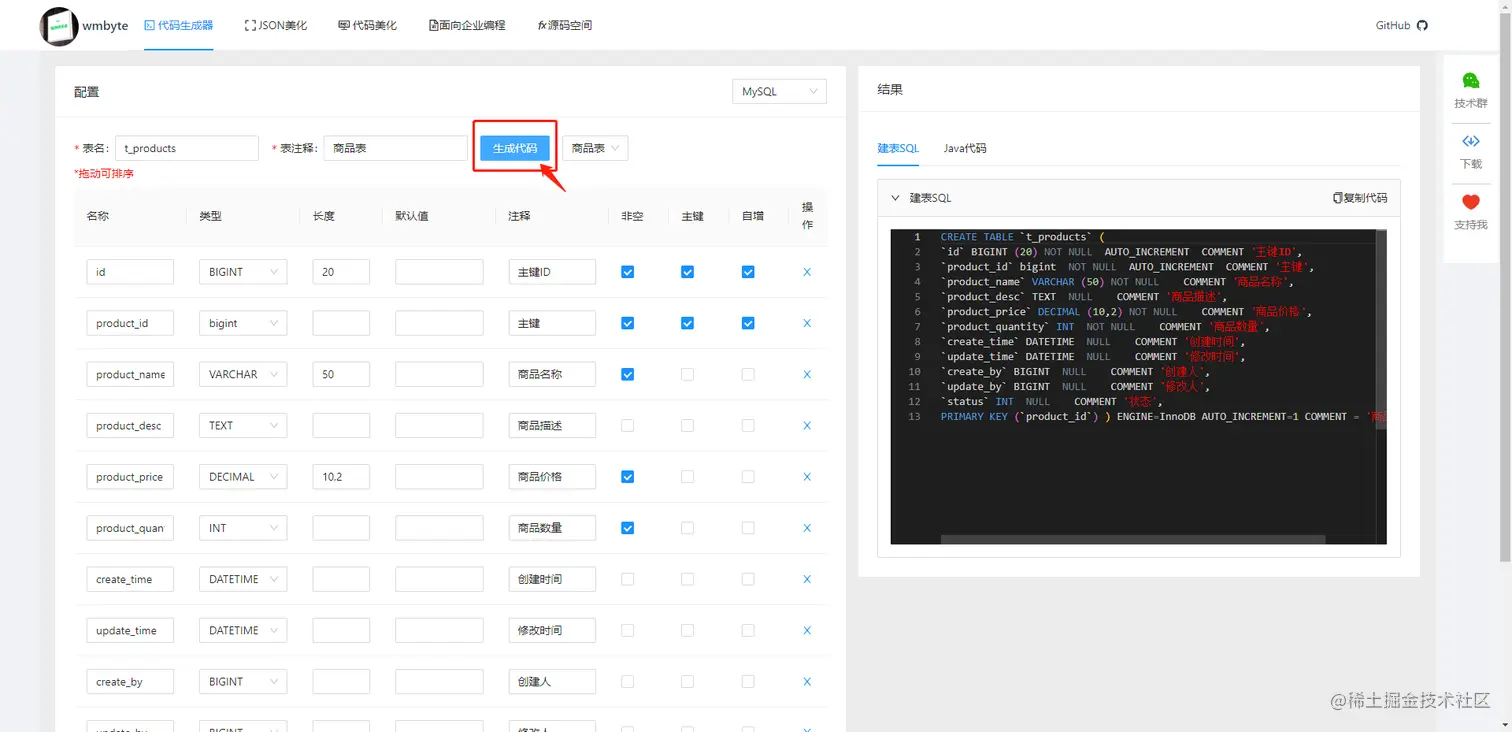Delete the id row with X
Image resolution: width=1512 pixels, height=732 pixels.
coord(807,272)
